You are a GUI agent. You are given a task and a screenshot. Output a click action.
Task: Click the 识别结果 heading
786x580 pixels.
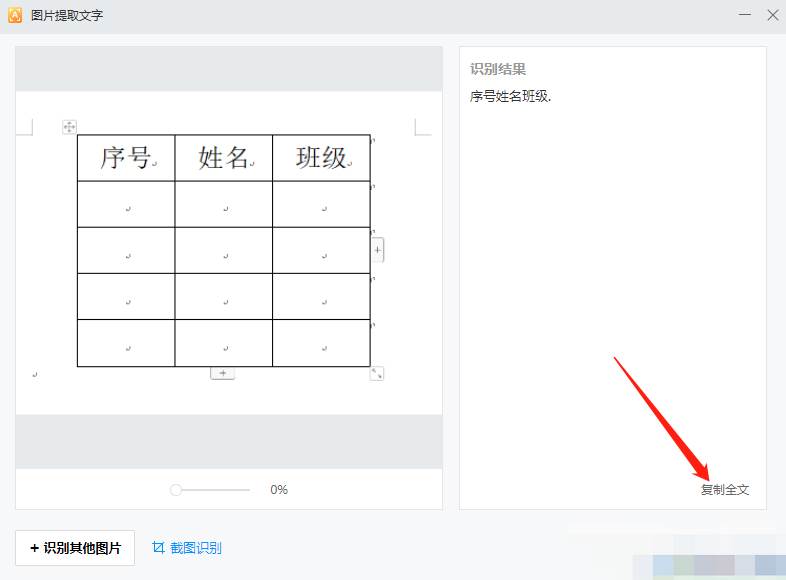point(498,69)
